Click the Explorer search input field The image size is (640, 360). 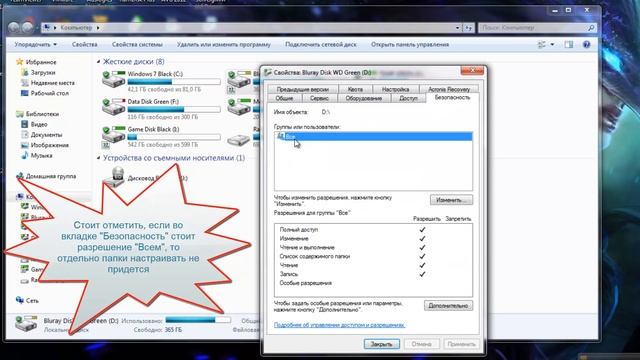[x=533, y=28]
